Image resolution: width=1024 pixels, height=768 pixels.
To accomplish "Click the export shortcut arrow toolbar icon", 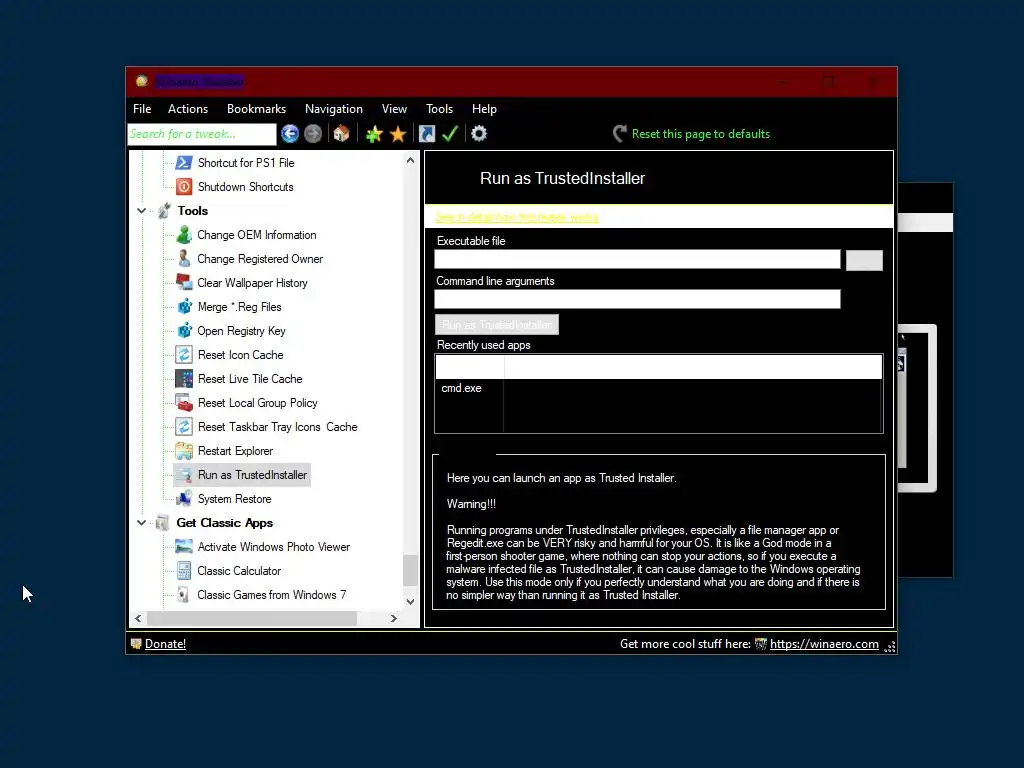I will click(426, 134).
